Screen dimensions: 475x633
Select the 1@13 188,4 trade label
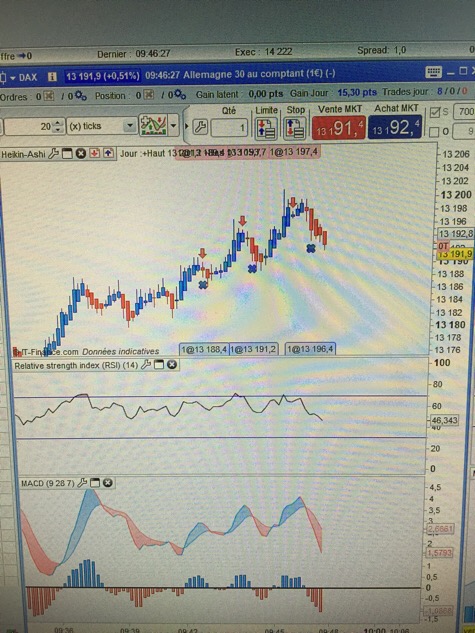[x=204, y=349]
